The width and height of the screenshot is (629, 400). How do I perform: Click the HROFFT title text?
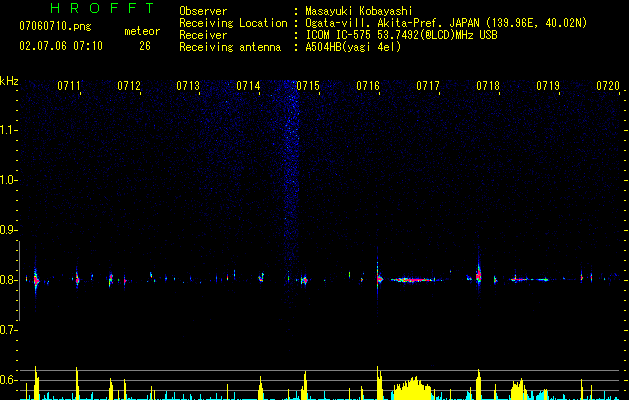coord(103,8)
